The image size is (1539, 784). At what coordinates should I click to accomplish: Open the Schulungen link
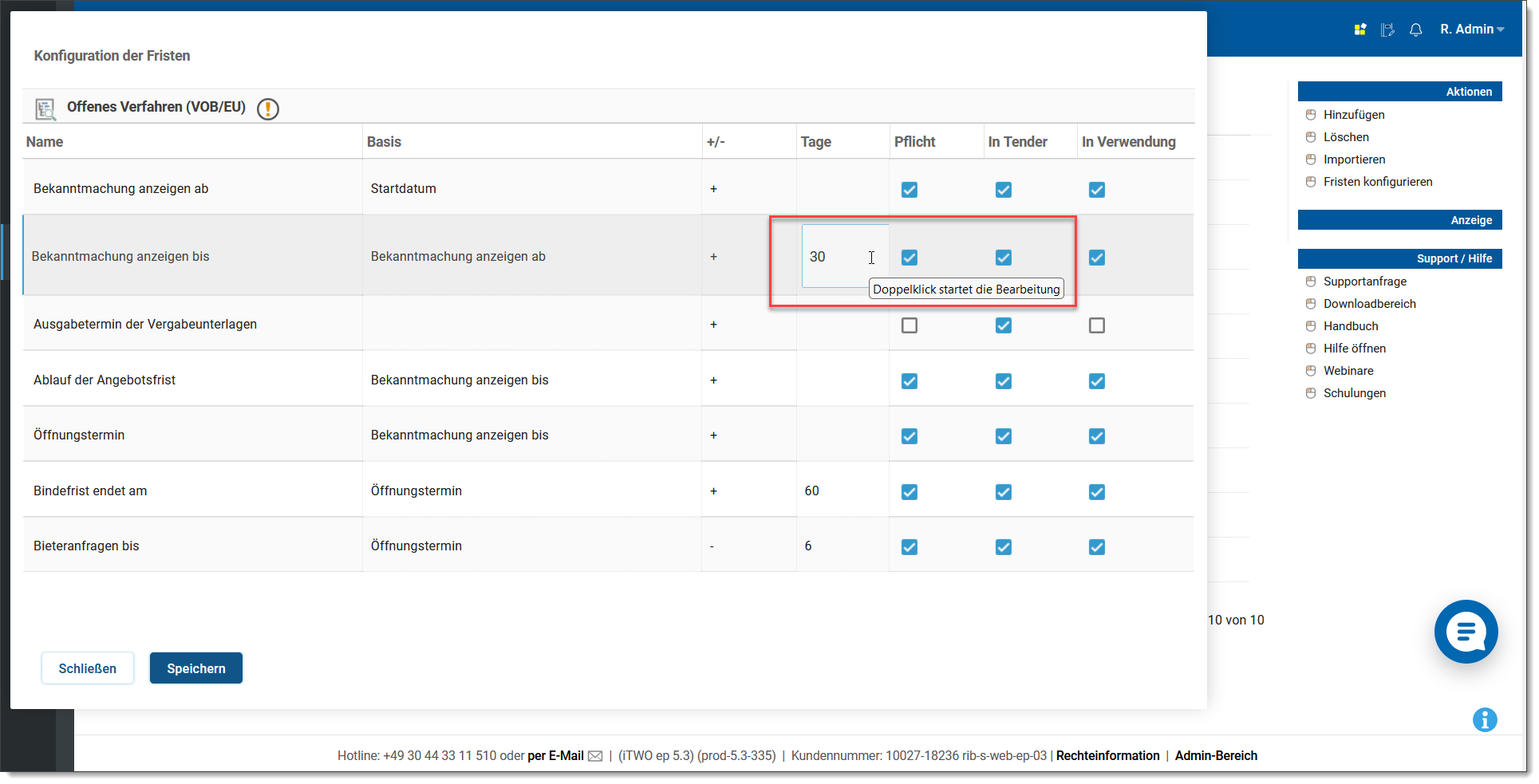tap(1355, 393)
